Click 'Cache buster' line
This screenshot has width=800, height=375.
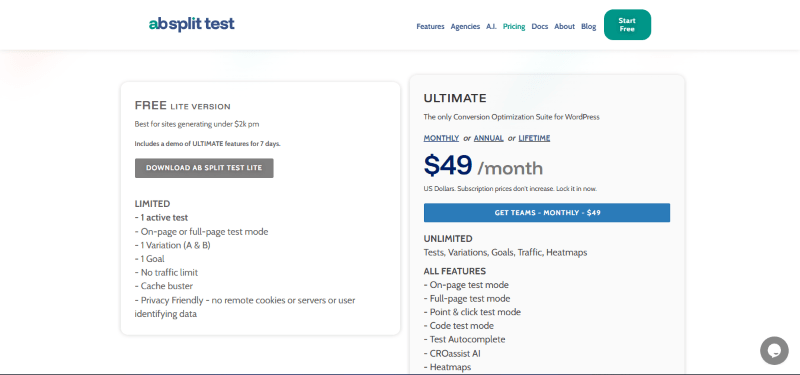coord(163,286)
